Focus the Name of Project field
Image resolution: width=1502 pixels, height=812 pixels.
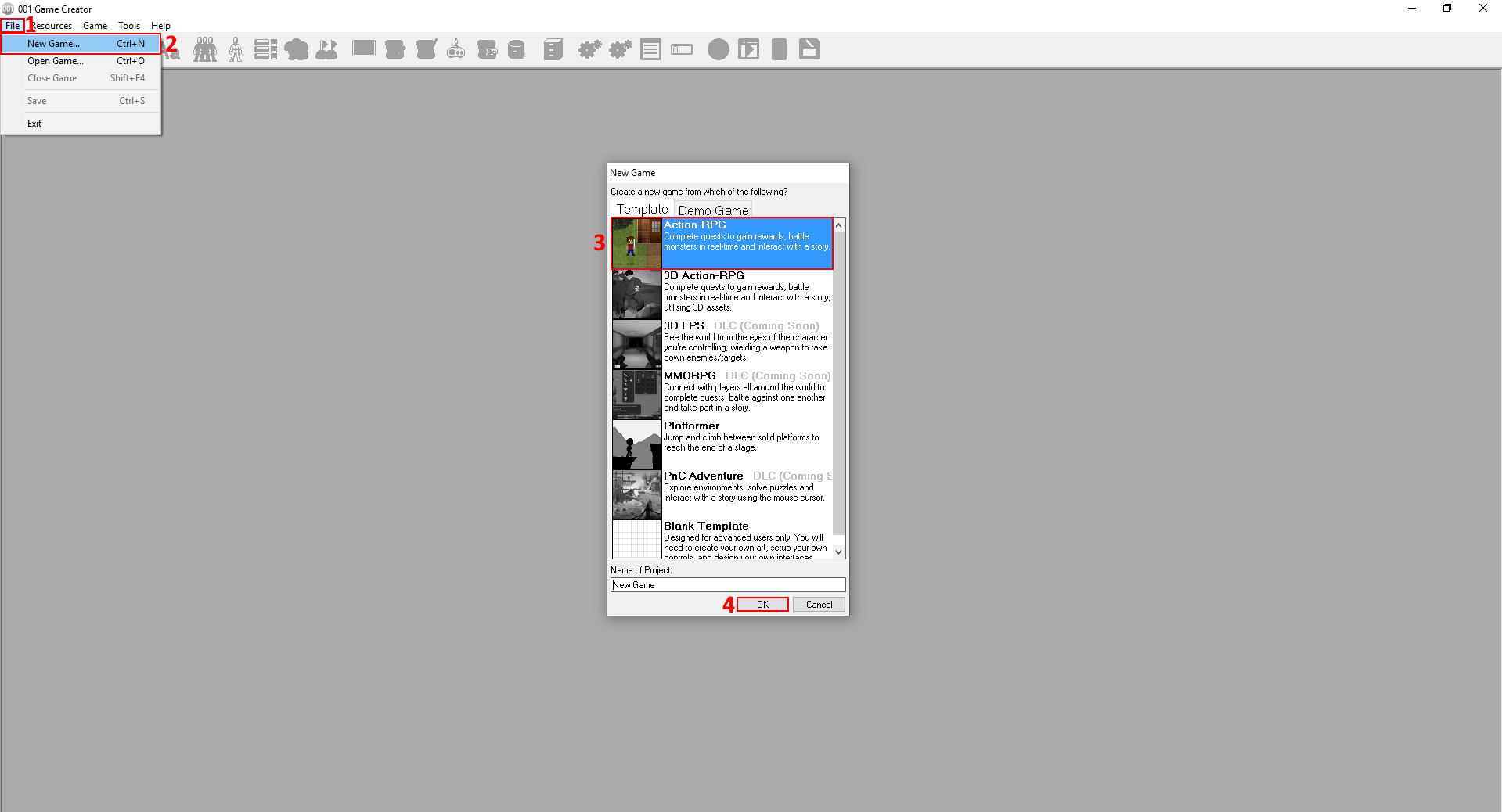tap(728, 585)
